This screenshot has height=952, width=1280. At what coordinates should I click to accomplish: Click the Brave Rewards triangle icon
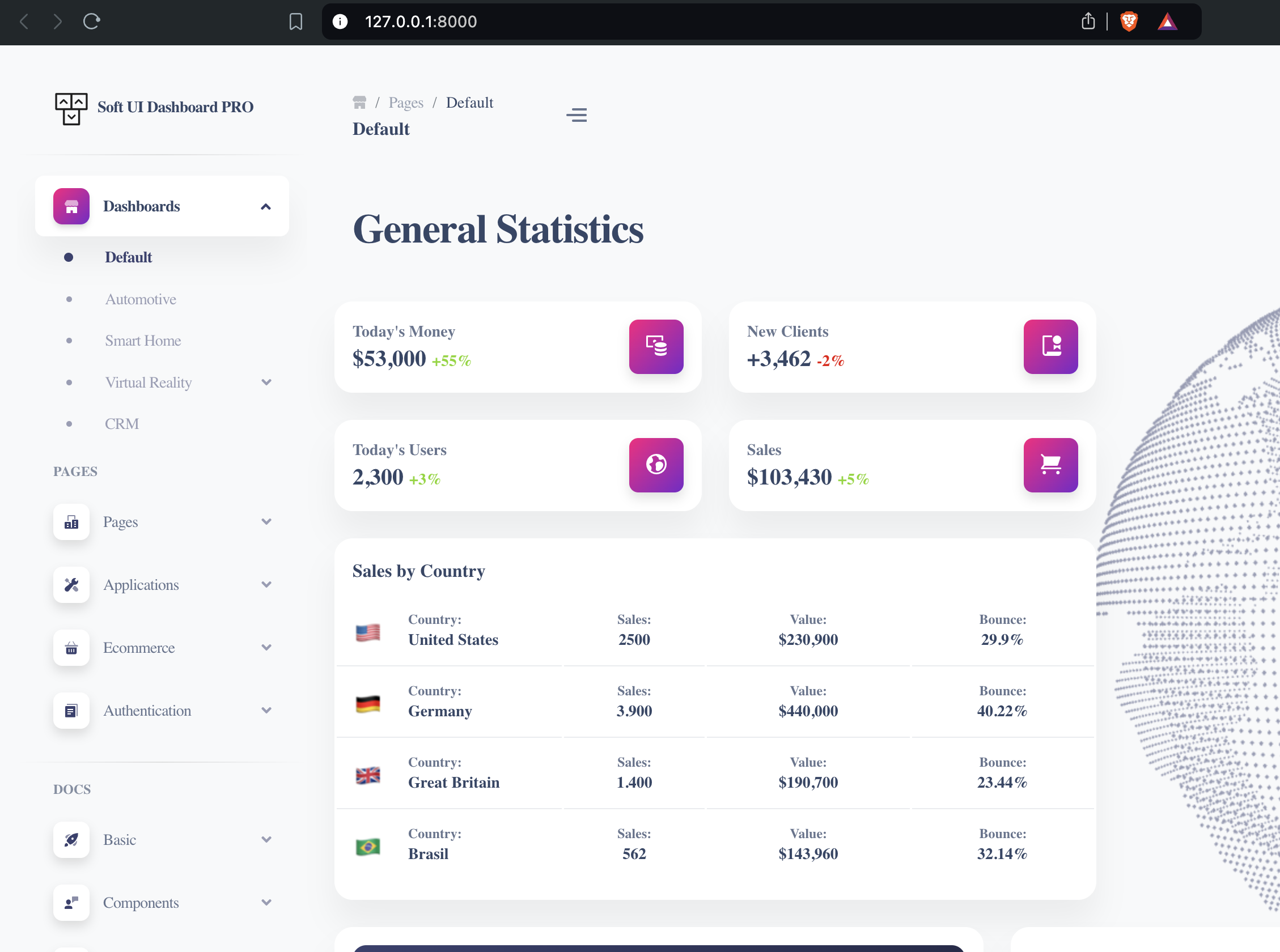tap(1168, 22)
